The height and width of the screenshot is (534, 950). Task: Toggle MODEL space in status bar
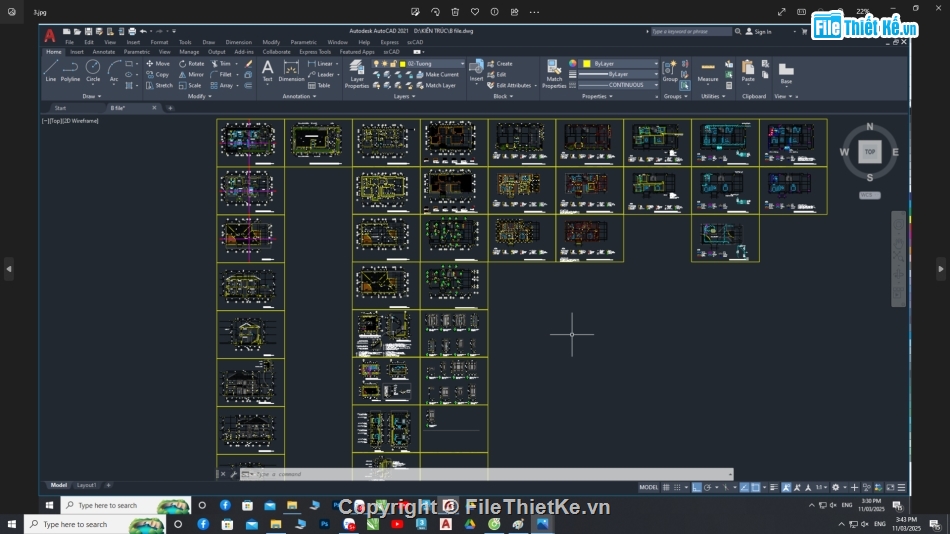(x=648, y=487)
